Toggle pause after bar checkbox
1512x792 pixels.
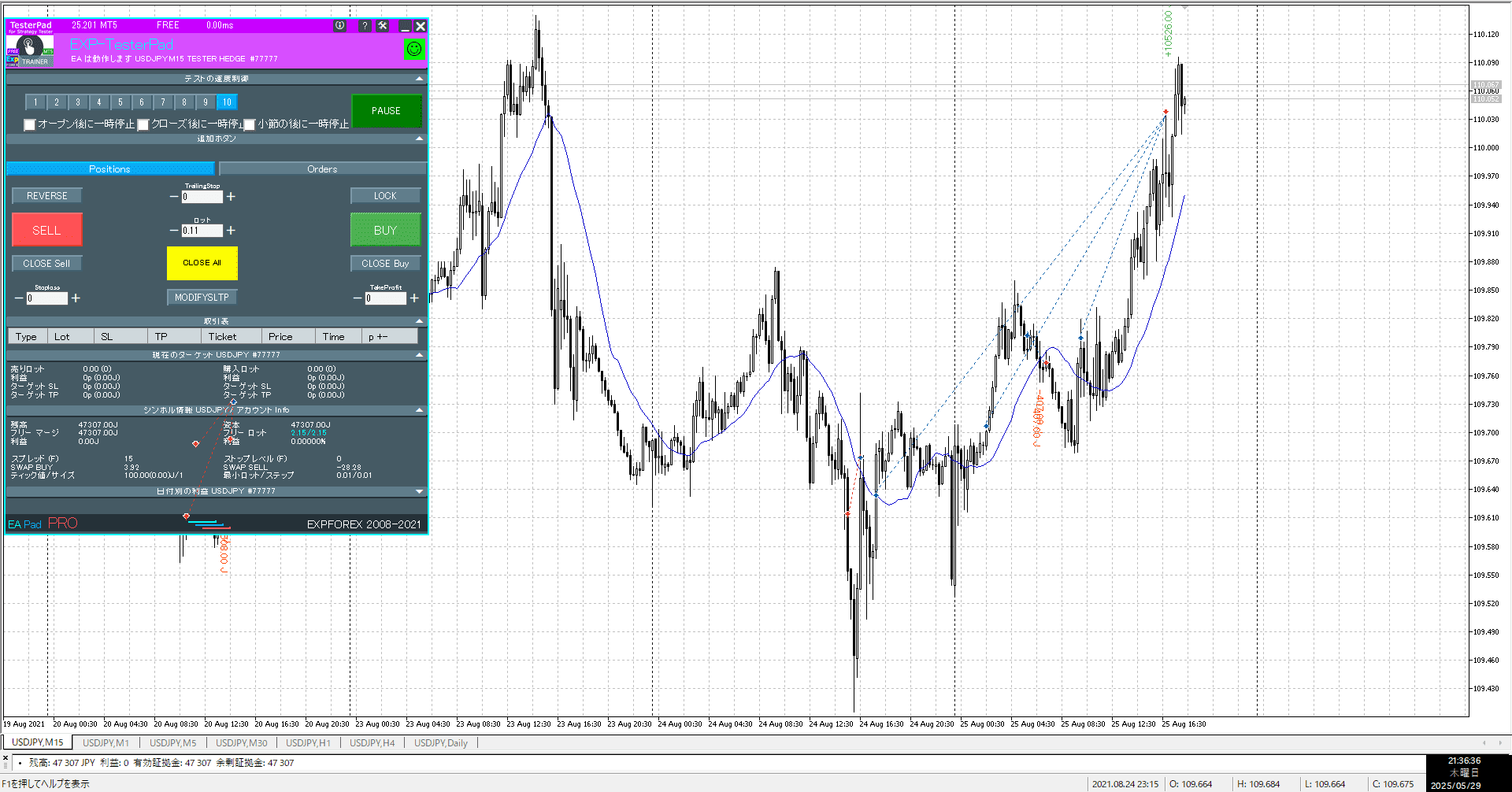click(x=250, y=124)
